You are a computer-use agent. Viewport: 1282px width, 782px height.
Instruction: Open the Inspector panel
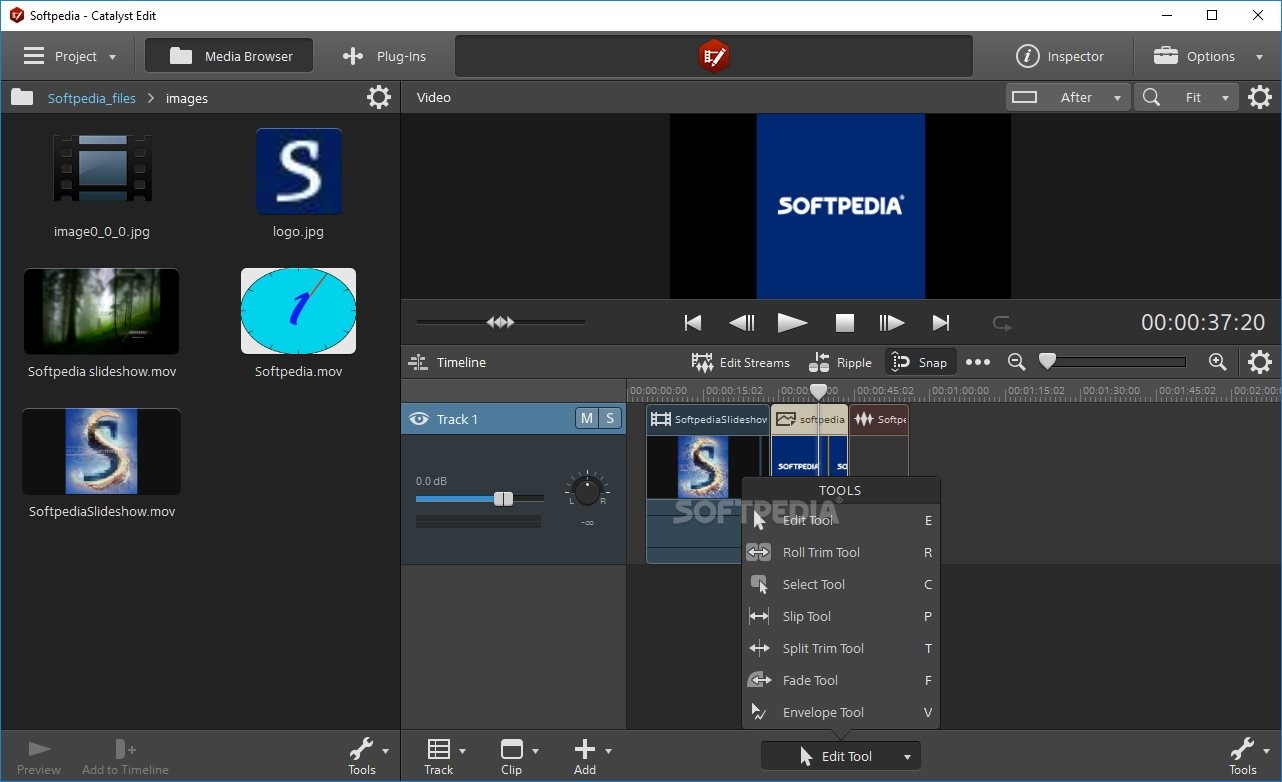click(1060, 56)
